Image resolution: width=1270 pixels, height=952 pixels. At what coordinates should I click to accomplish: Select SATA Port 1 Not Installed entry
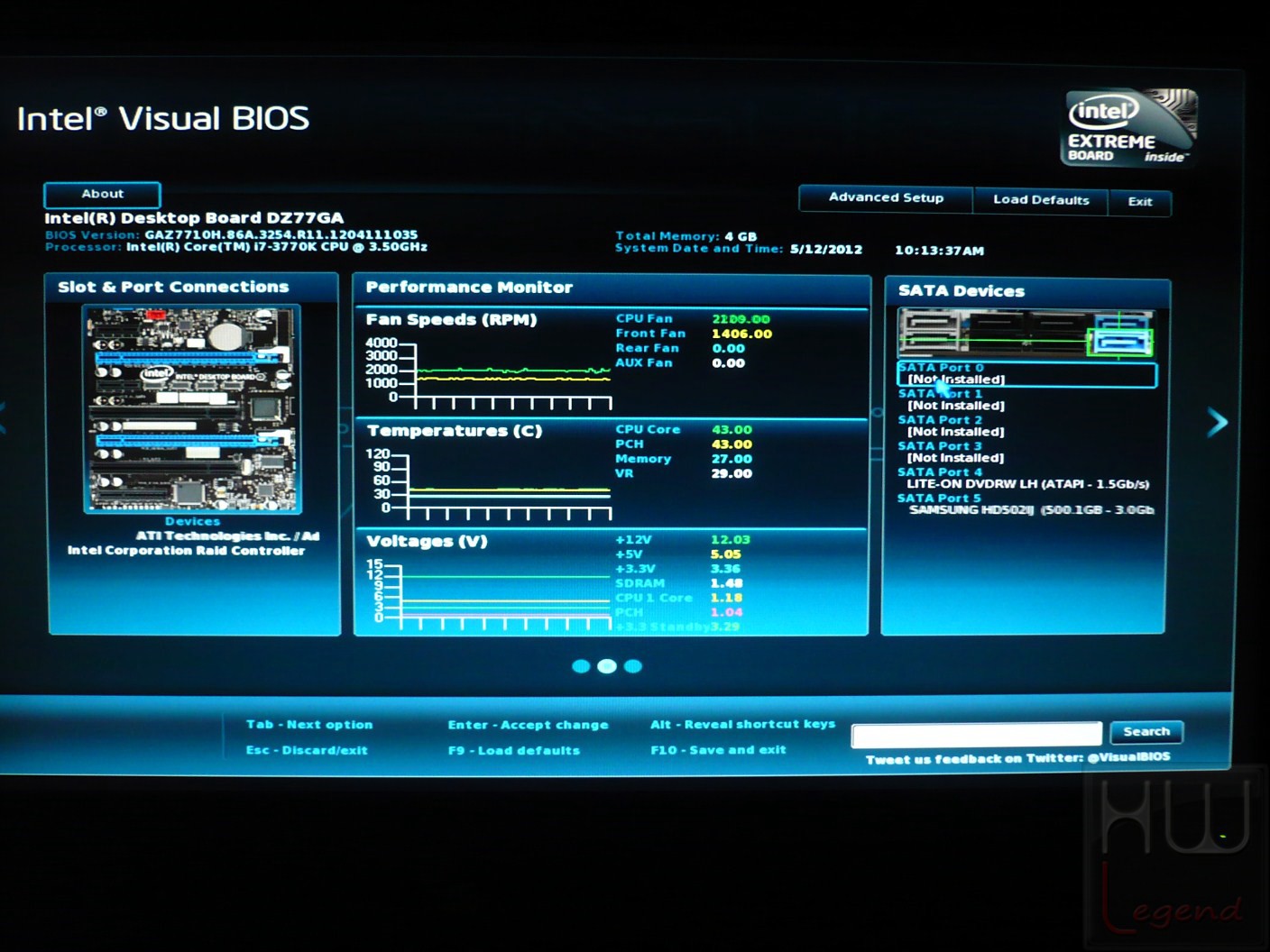952,399
